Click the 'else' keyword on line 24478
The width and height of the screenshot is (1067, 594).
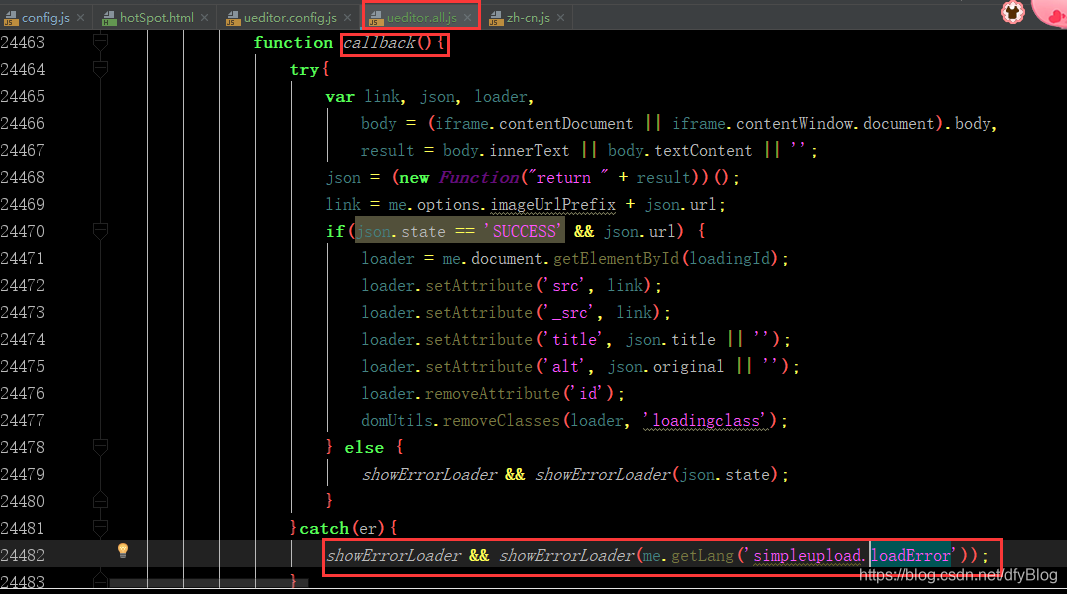(364, 448)
